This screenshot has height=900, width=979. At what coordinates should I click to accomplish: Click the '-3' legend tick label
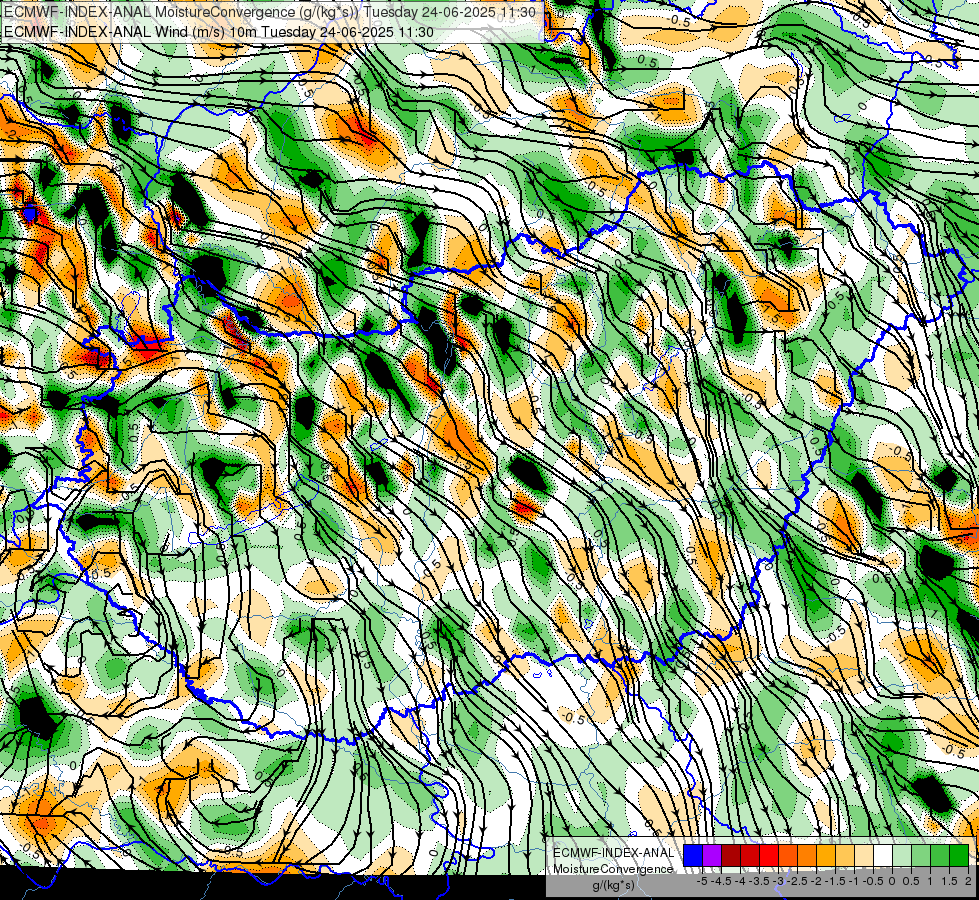[x=779, y=881]
